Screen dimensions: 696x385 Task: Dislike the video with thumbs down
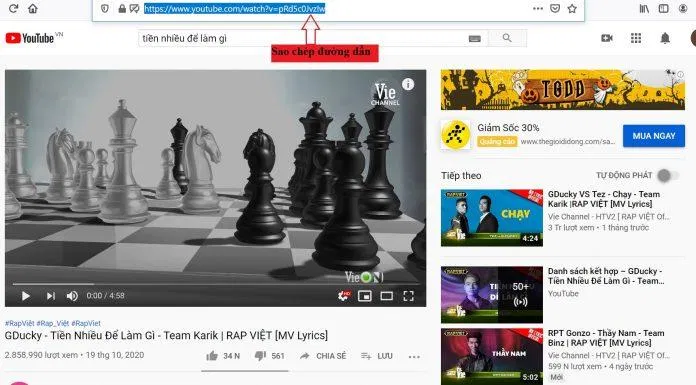tap(269, 356)
